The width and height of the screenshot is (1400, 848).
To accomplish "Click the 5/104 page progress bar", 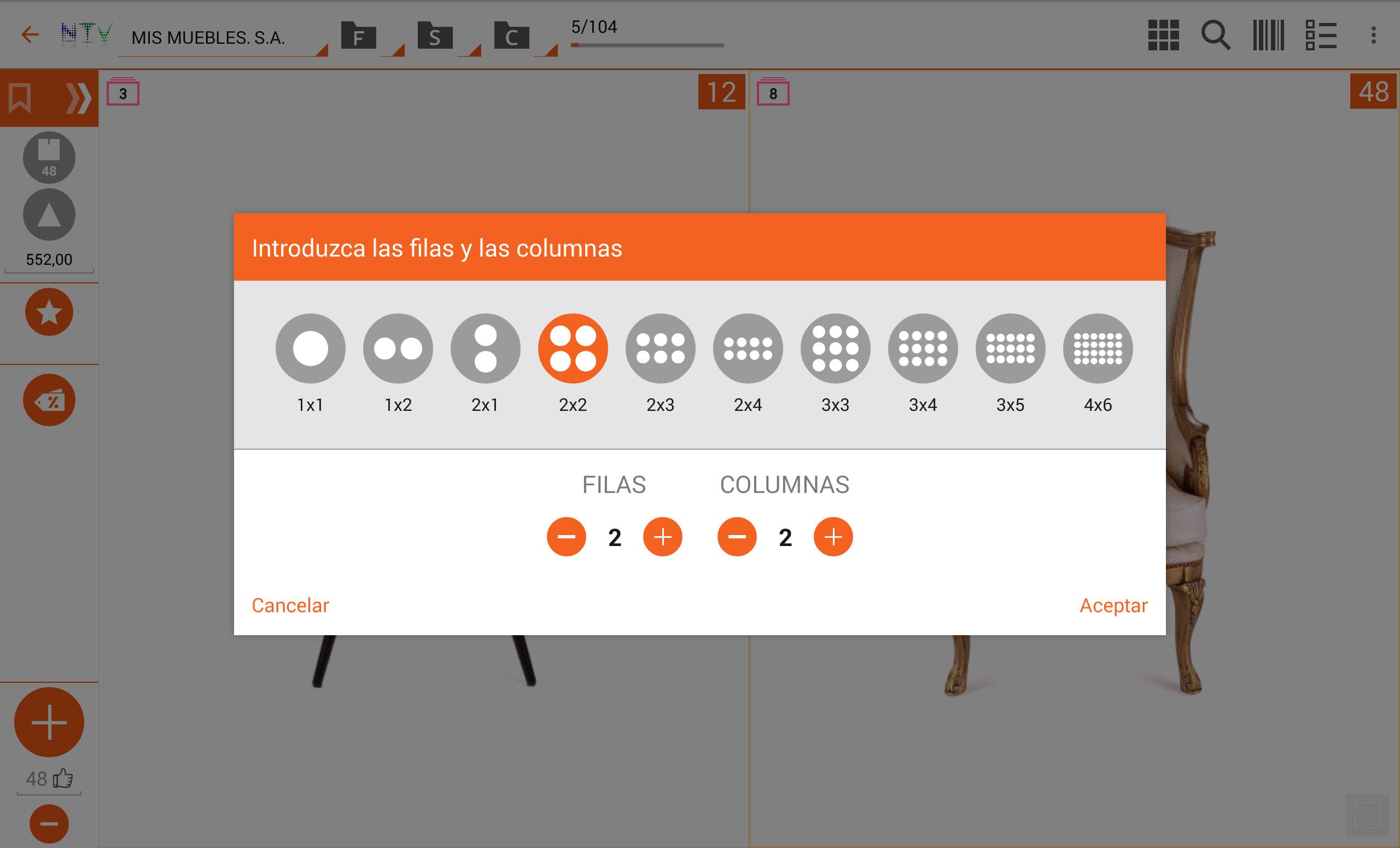I will [x=647, y=45].
